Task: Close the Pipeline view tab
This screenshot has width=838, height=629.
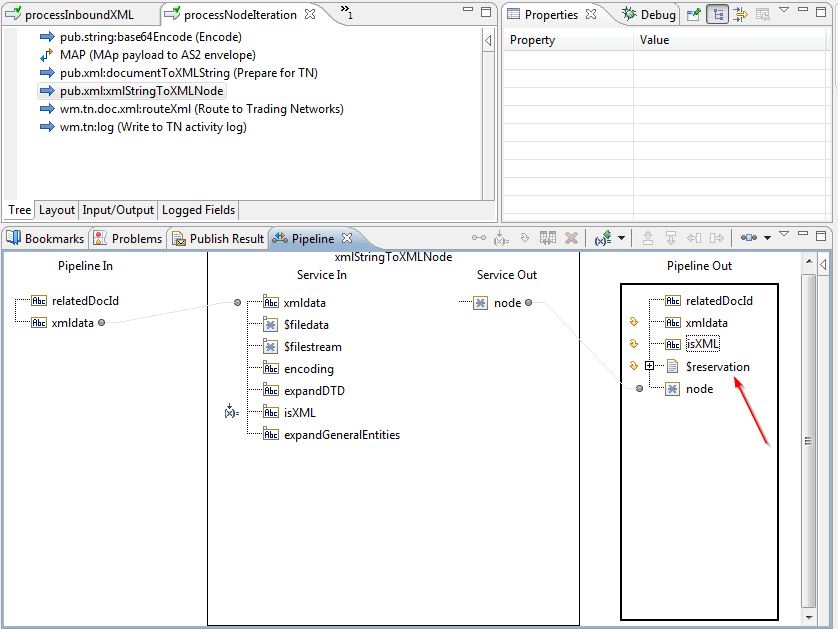Action: tap(347, 238)
